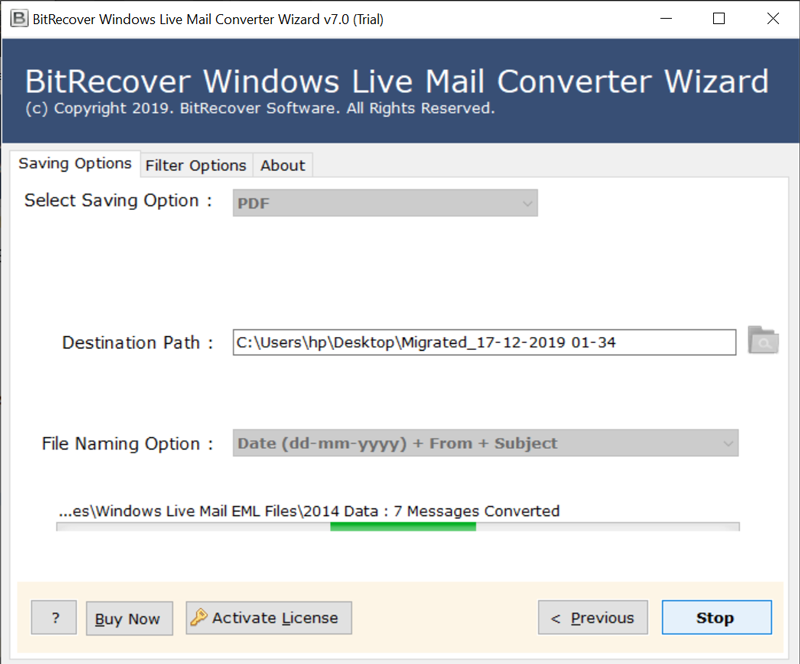Click the BitRecover app icon in title bar

(x=19, y=19)
